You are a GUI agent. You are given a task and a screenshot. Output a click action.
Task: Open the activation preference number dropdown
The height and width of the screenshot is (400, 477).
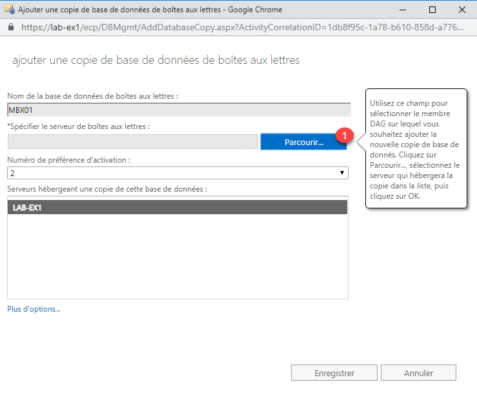pos(178,173)
